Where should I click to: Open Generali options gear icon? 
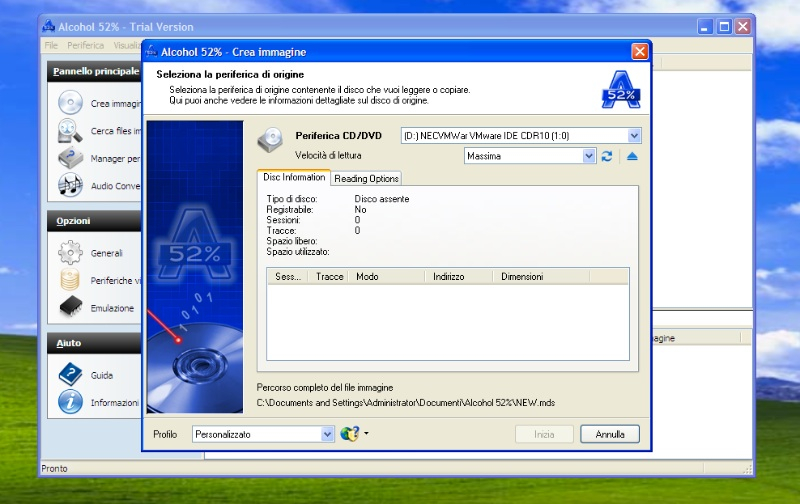[x=70, y=253]
